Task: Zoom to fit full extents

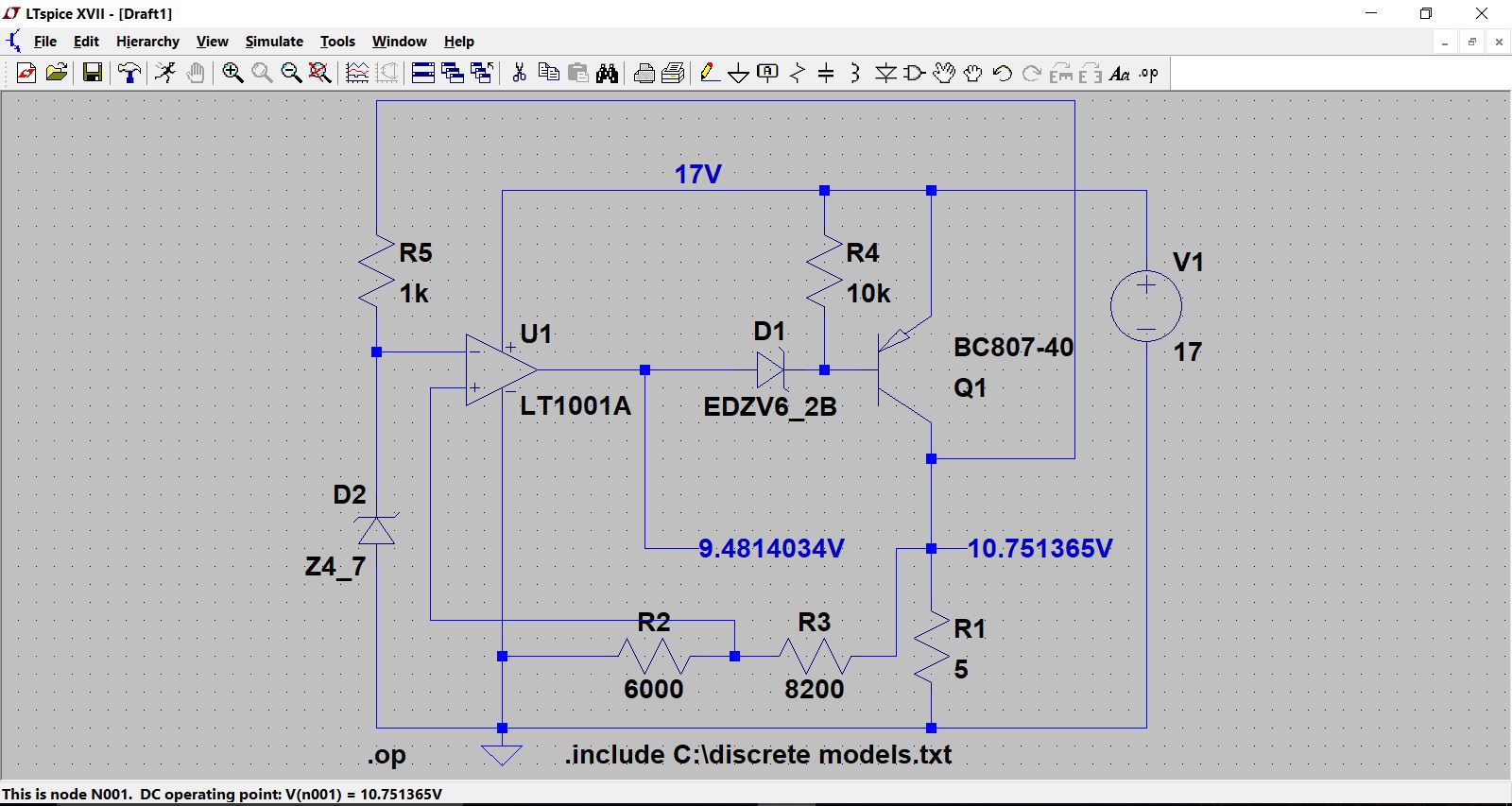Action: coord(320,73)
